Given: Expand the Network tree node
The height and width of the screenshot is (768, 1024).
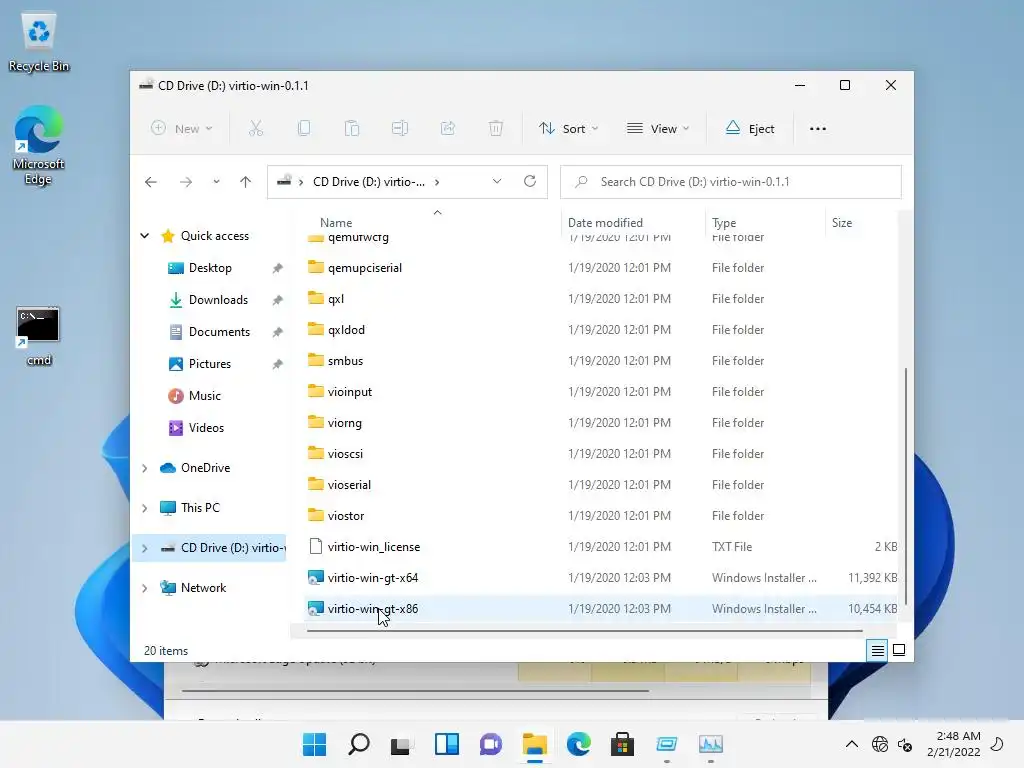Looking at the screenshot, I should [x=145, y=588].
